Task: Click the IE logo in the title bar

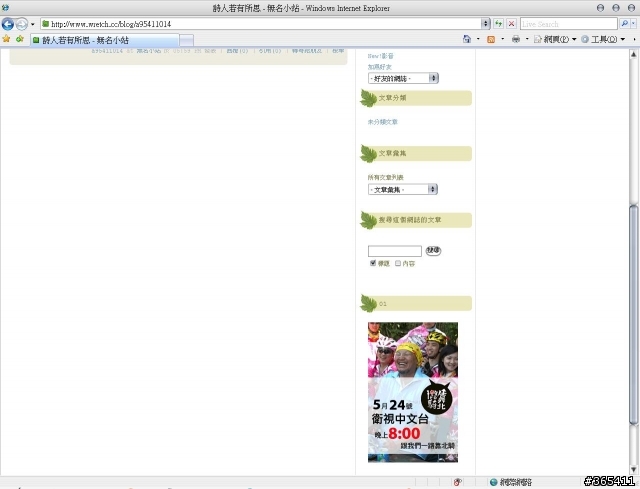Action: [x=5, y=8]
